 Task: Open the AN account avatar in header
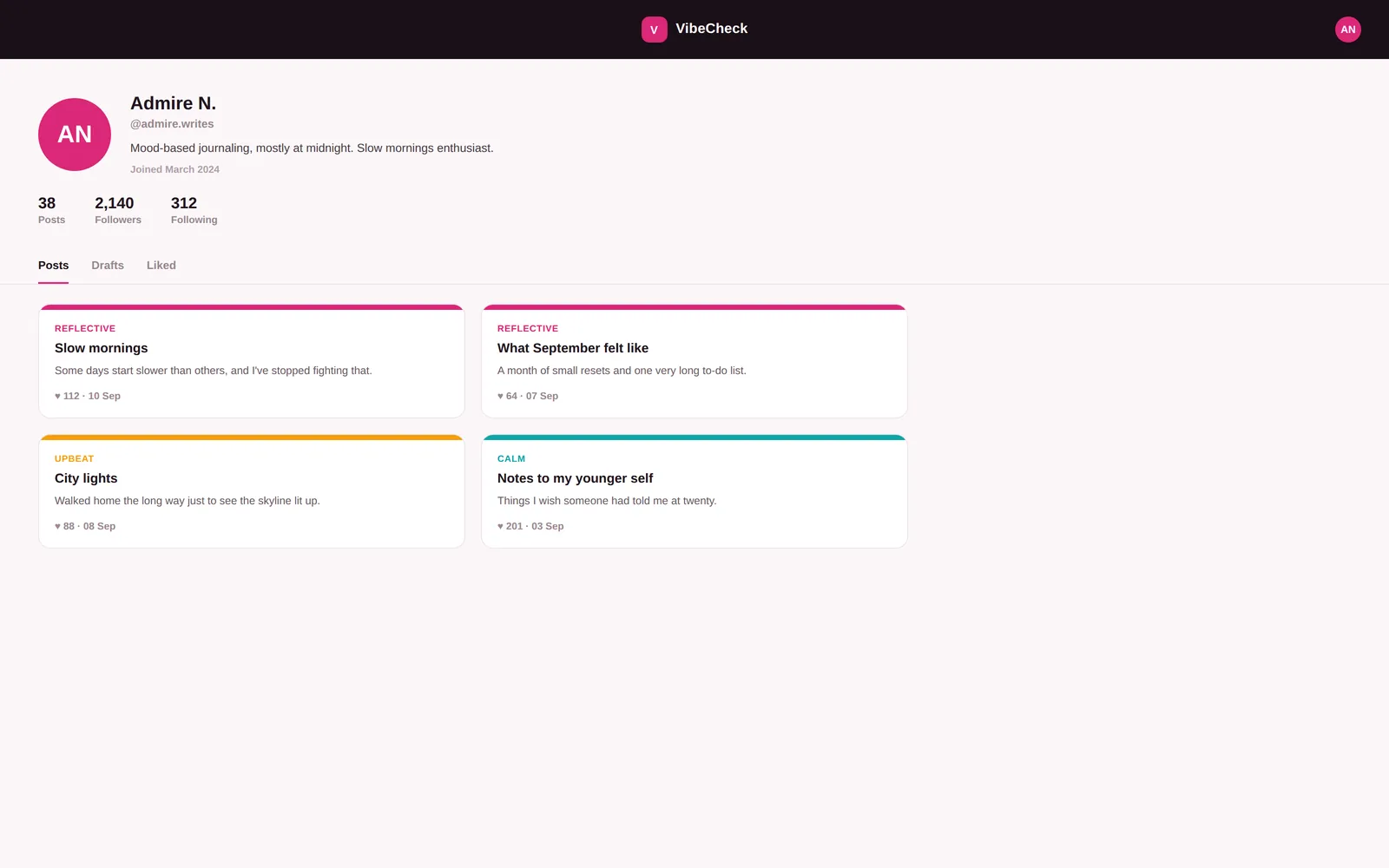pyautogui.click(x=1347, y=30)
